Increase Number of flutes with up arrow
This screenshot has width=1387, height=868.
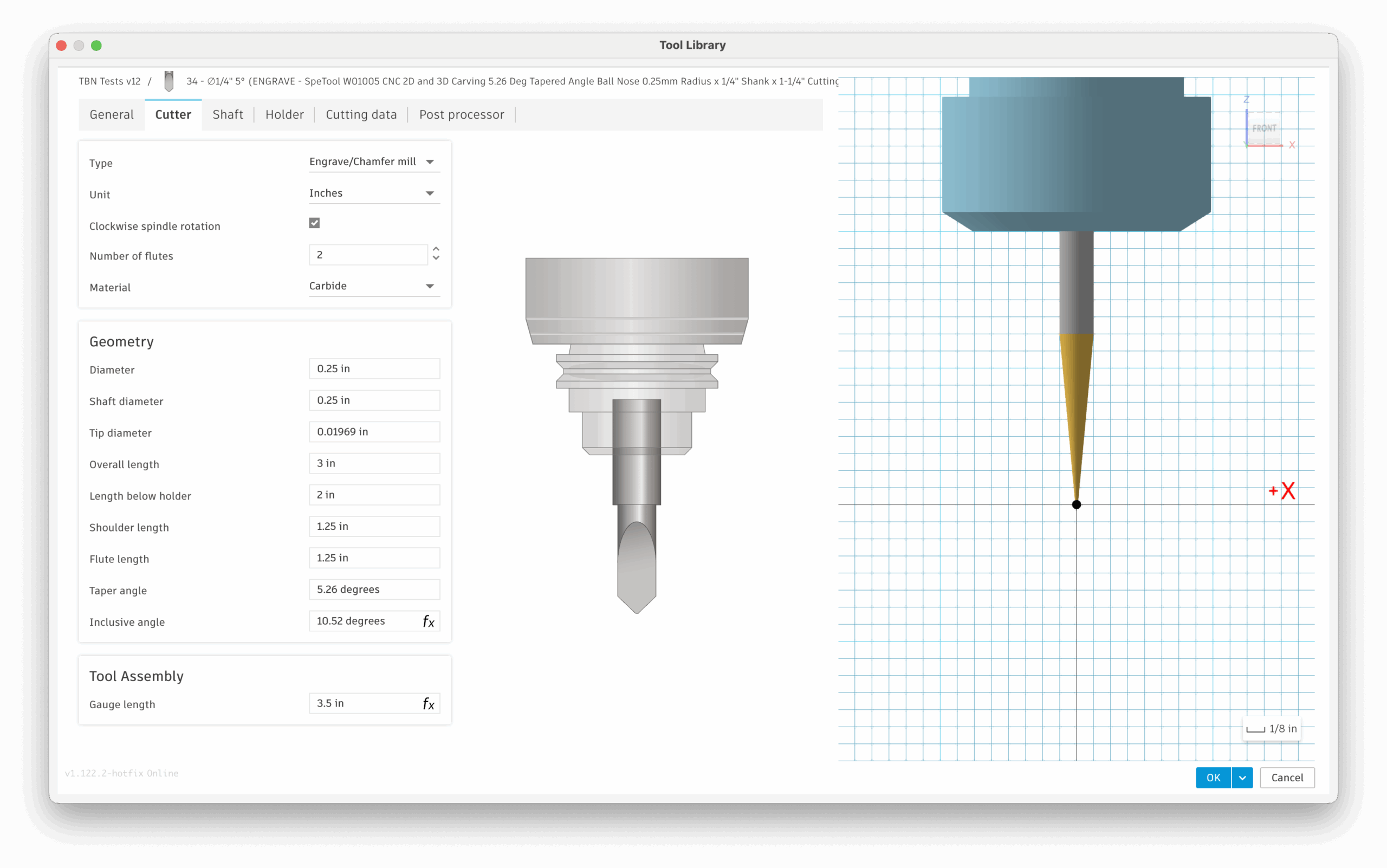click(436, 249)
